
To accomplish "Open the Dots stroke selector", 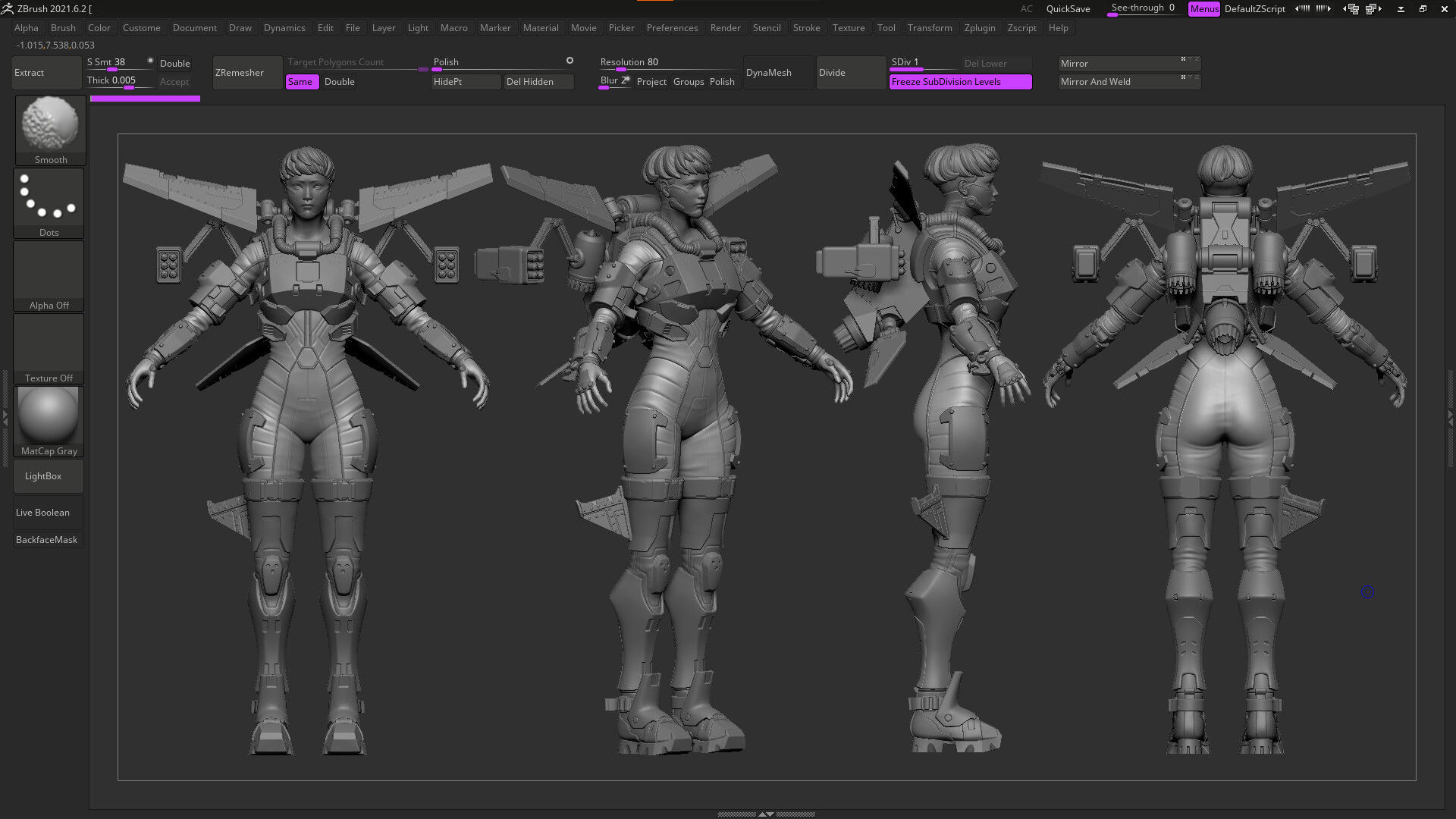I will [x=49, y=202].
